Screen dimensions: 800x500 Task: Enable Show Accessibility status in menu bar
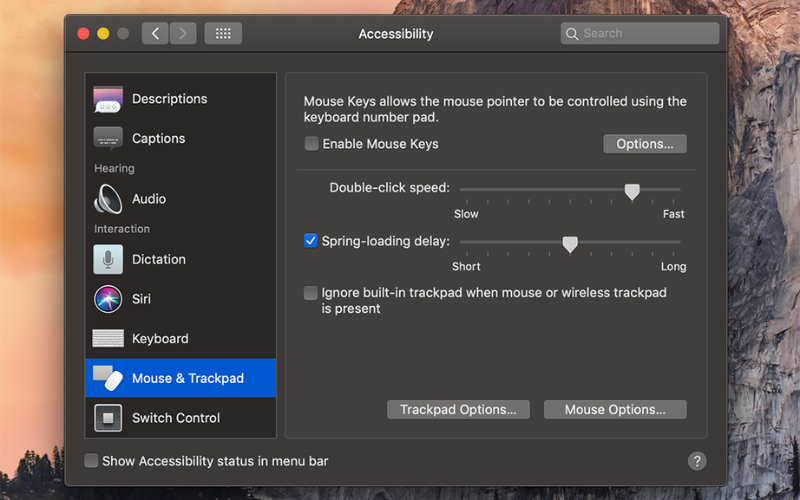tap(91, 461)
